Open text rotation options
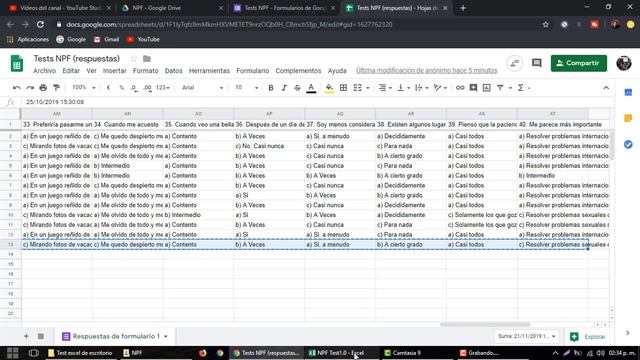This screenshot has width=640, height=360. tap(440, 88)
